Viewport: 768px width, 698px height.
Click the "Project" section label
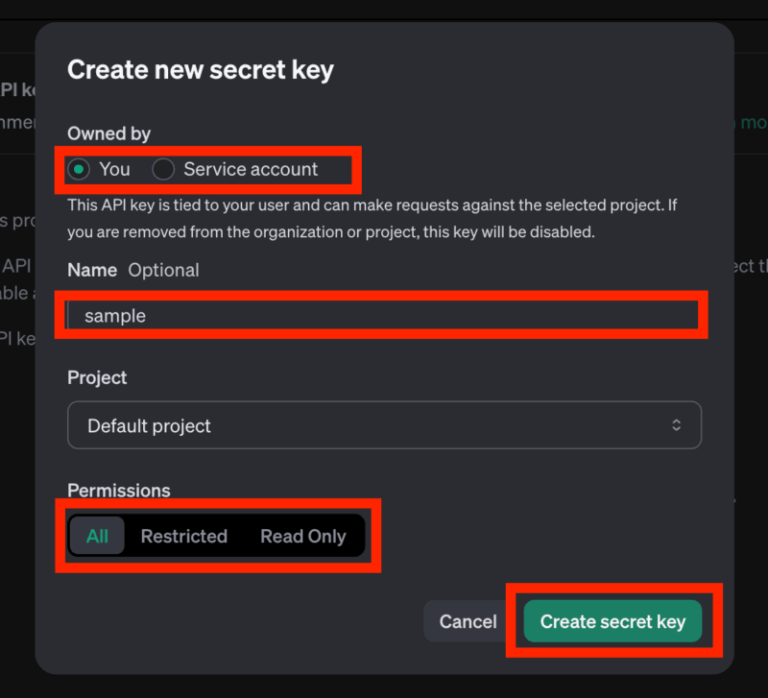coord(97,378)
